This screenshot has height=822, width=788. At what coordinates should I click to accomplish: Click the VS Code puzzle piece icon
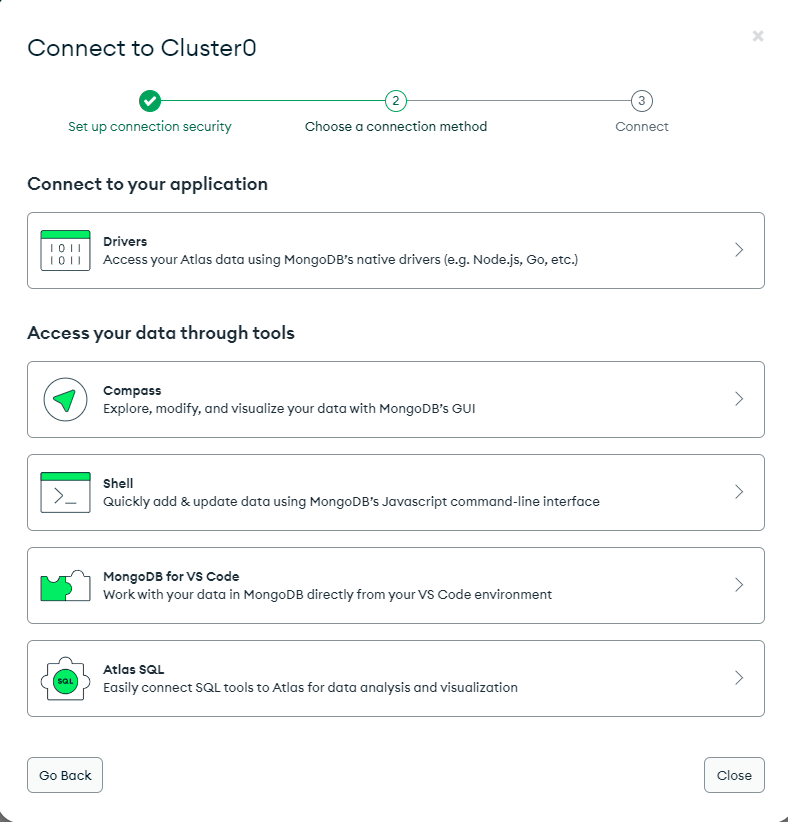66,586
